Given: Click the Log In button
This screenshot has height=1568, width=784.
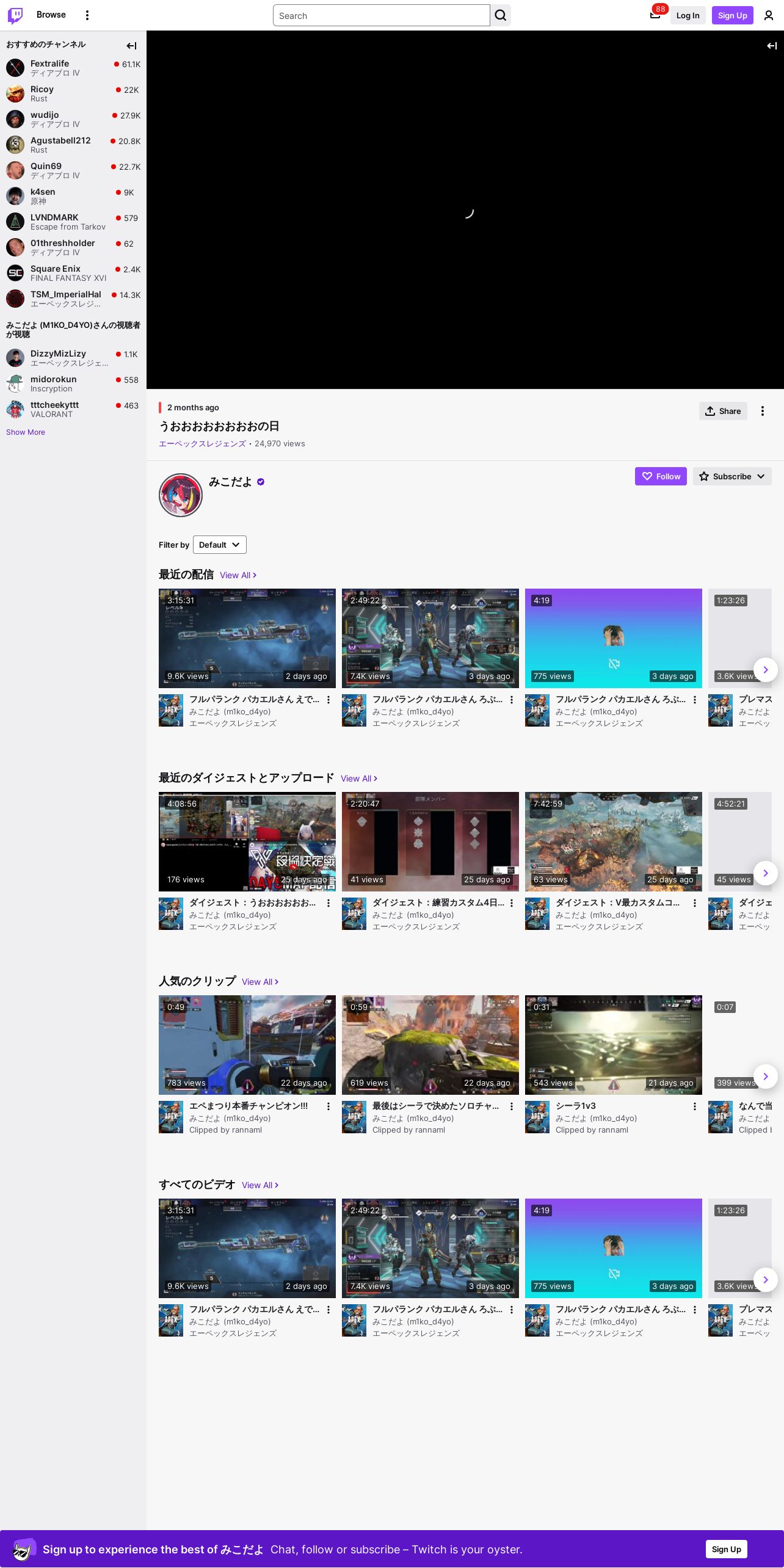Looking at the screenshot, I should 688,15.
